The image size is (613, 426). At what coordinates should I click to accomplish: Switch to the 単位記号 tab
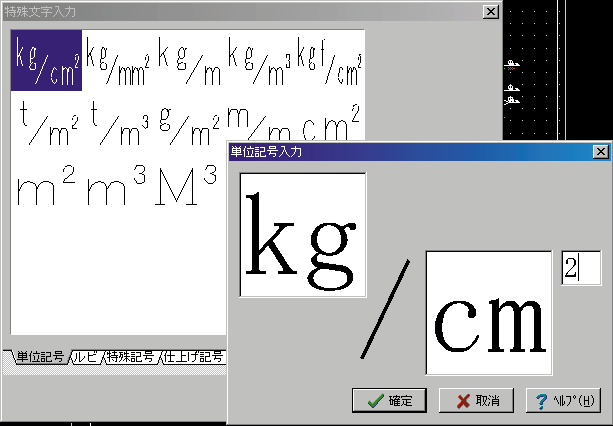tap(40, 357)
